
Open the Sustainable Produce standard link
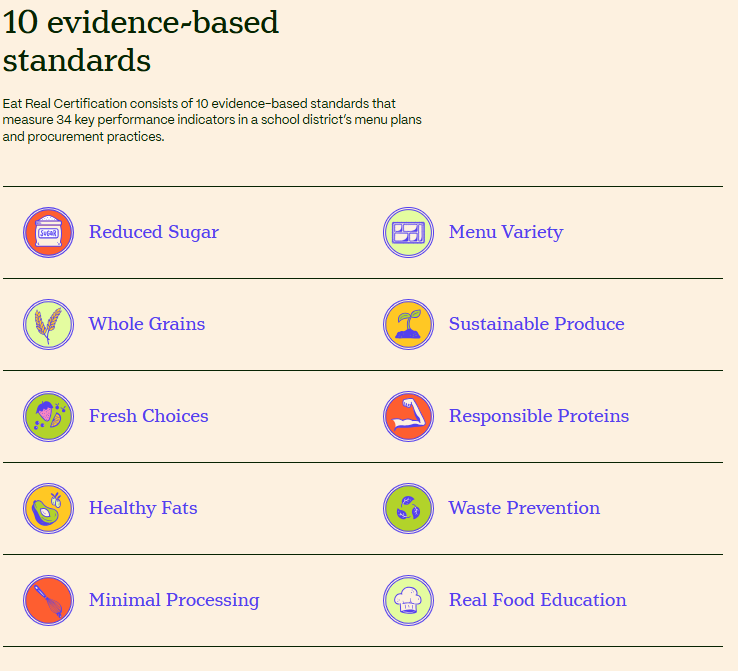click(x=537, y=324)
